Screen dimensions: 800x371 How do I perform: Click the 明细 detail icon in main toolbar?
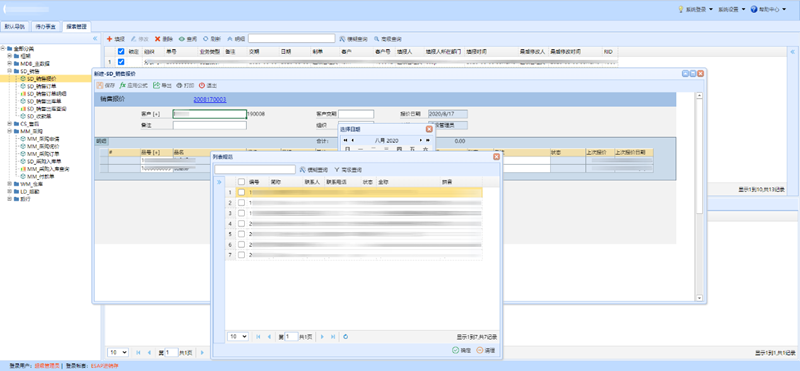pos(230,39)
